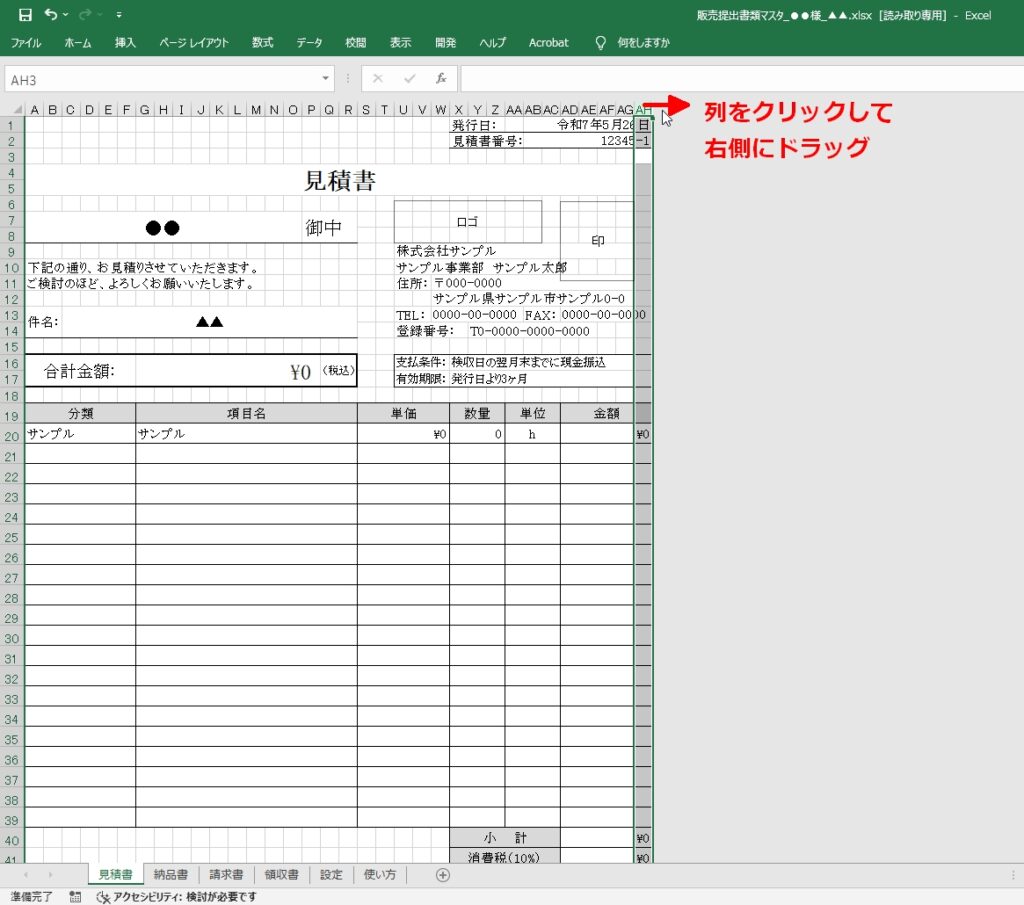The height and width of the screenshot is (905, 1024).
Task: Switch to the 納品書 sheet tab
Action: click(x=170, y=874)
